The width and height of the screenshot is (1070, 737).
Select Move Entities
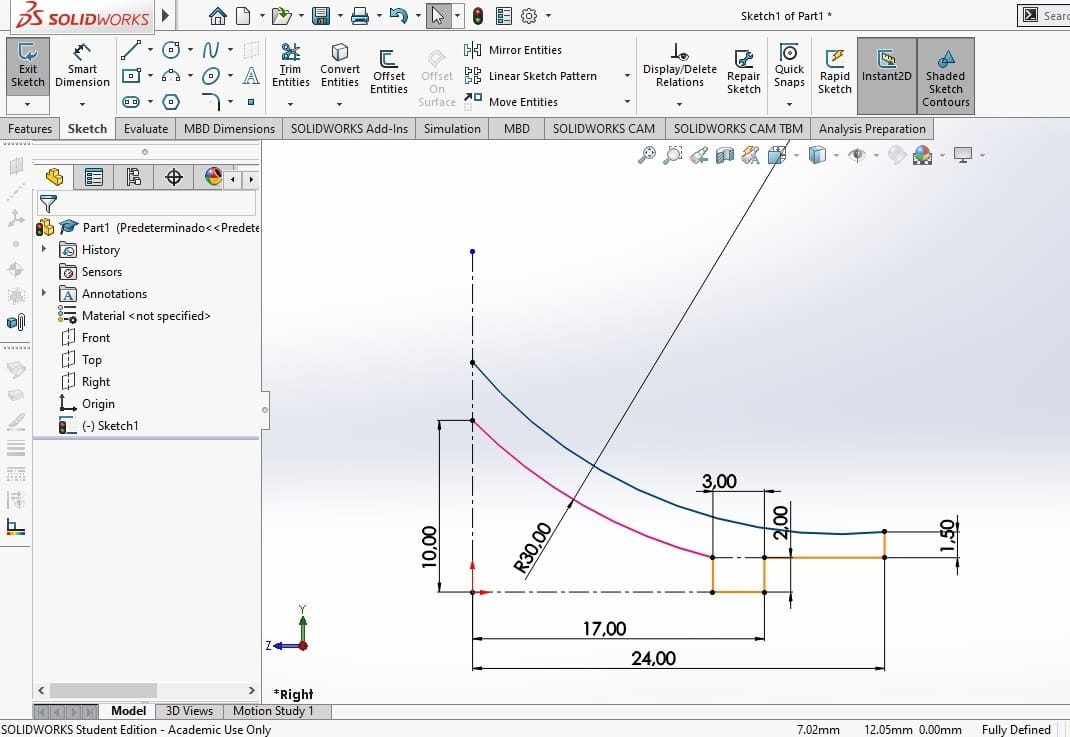click(x=511, y=102)
